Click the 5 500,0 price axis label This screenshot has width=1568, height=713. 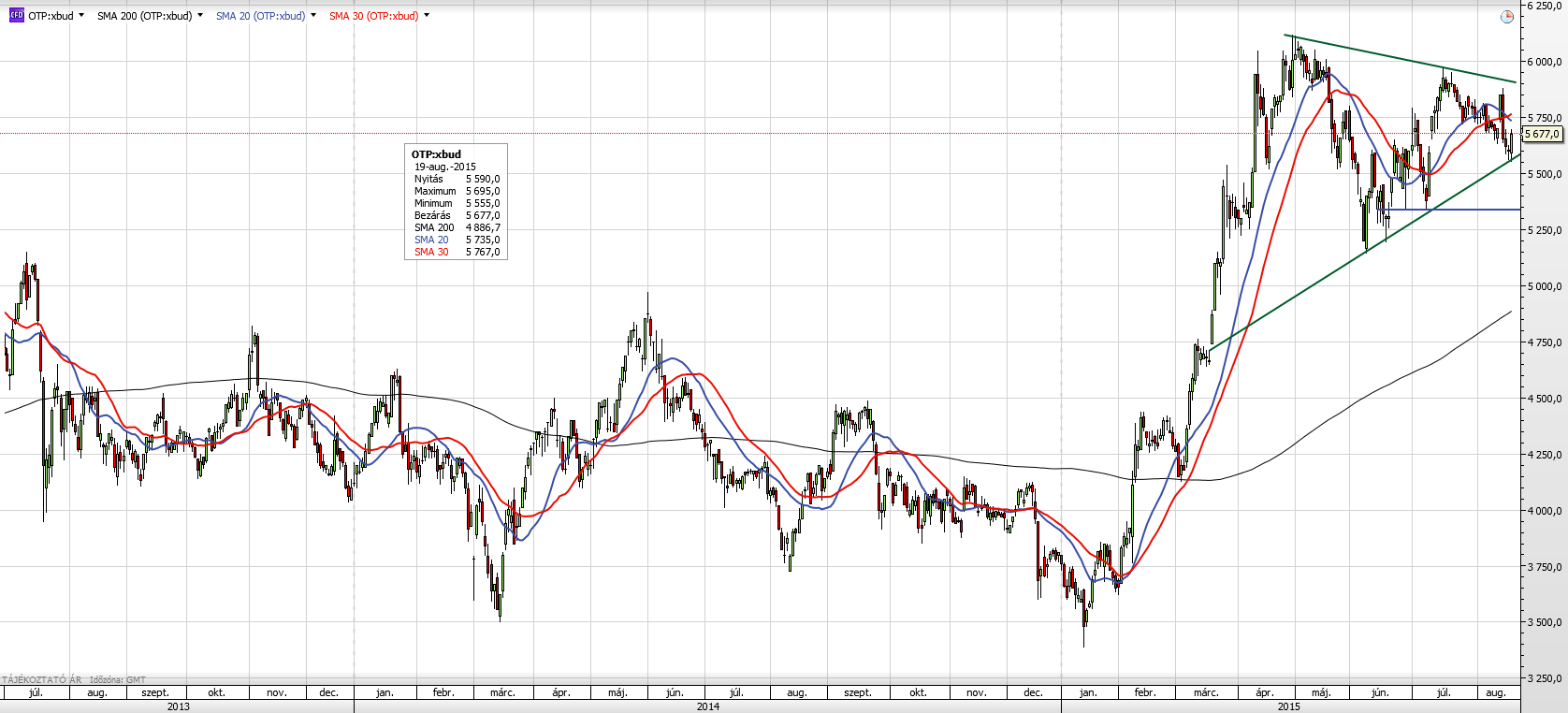(1545, 174)
